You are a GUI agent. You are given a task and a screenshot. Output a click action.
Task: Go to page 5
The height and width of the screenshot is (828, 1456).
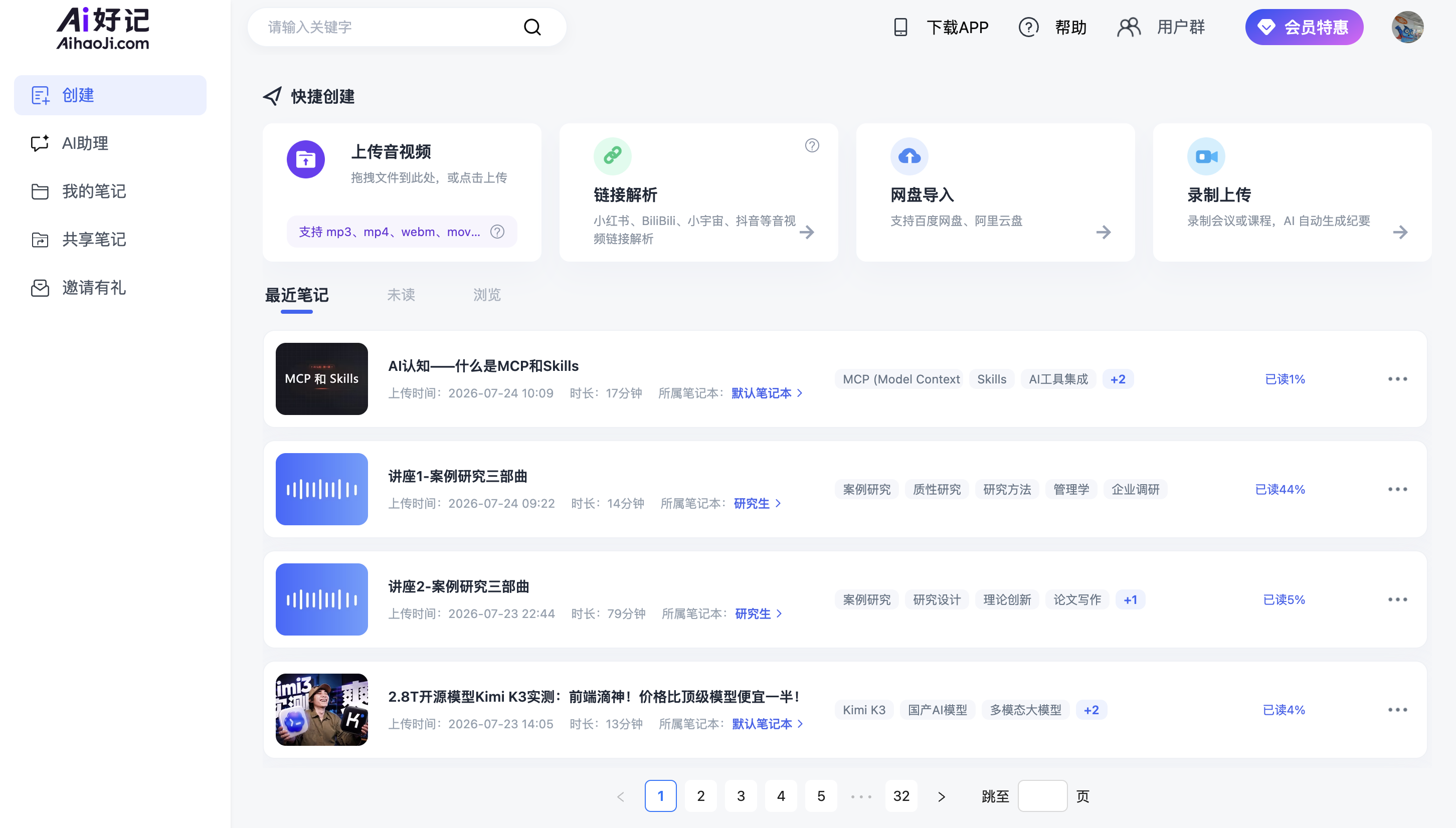821,796
